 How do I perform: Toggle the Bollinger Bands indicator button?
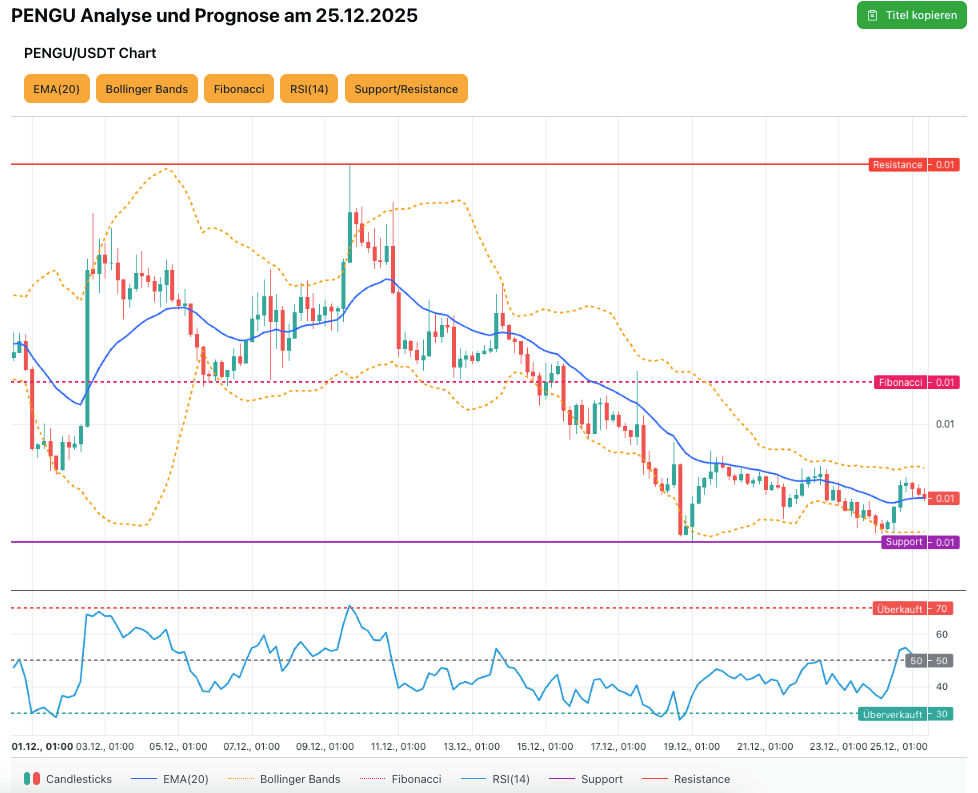point(146,89)
